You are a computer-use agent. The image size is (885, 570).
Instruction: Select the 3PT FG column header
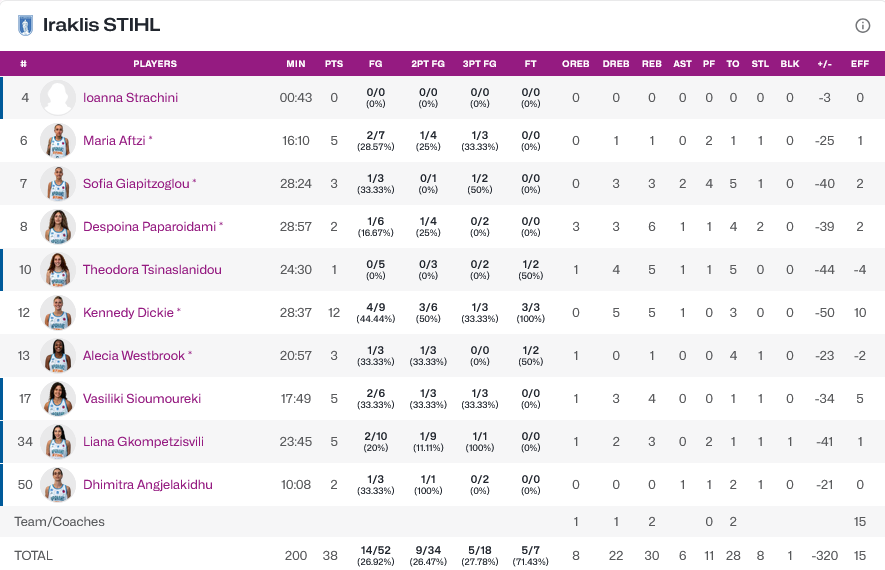point(479,64)
